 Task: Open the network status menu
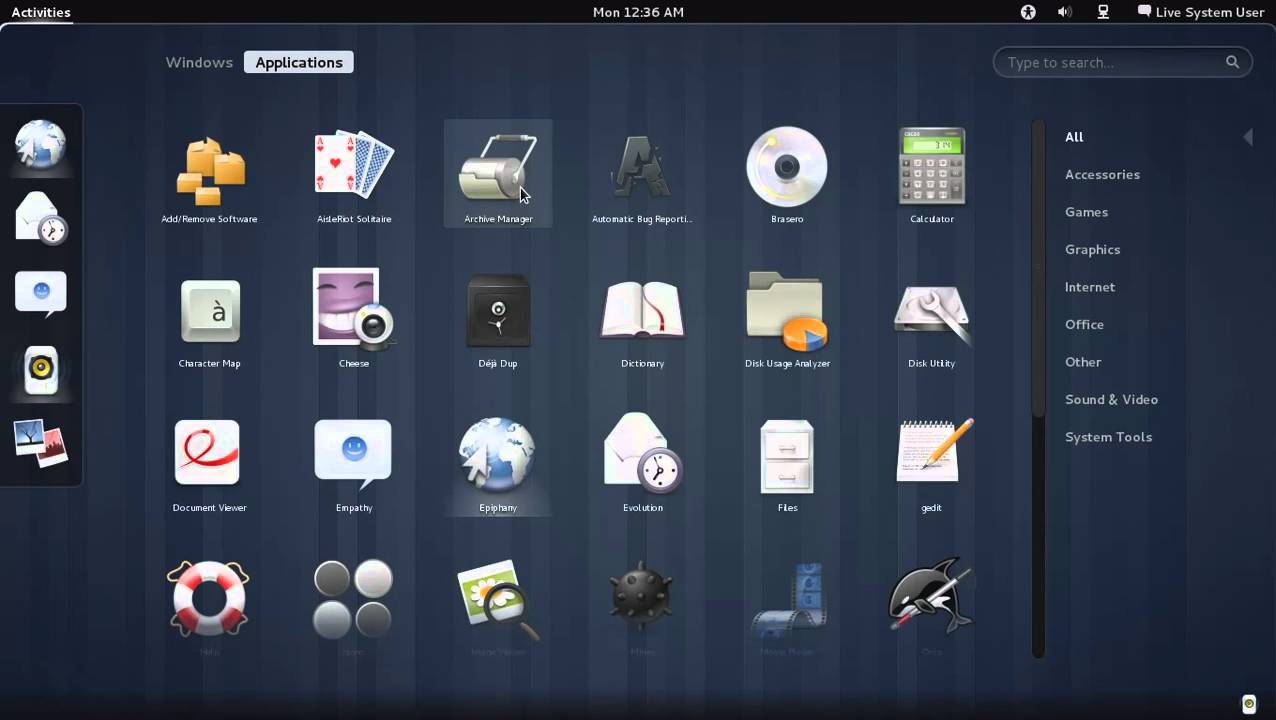(x=1103, y=12)
